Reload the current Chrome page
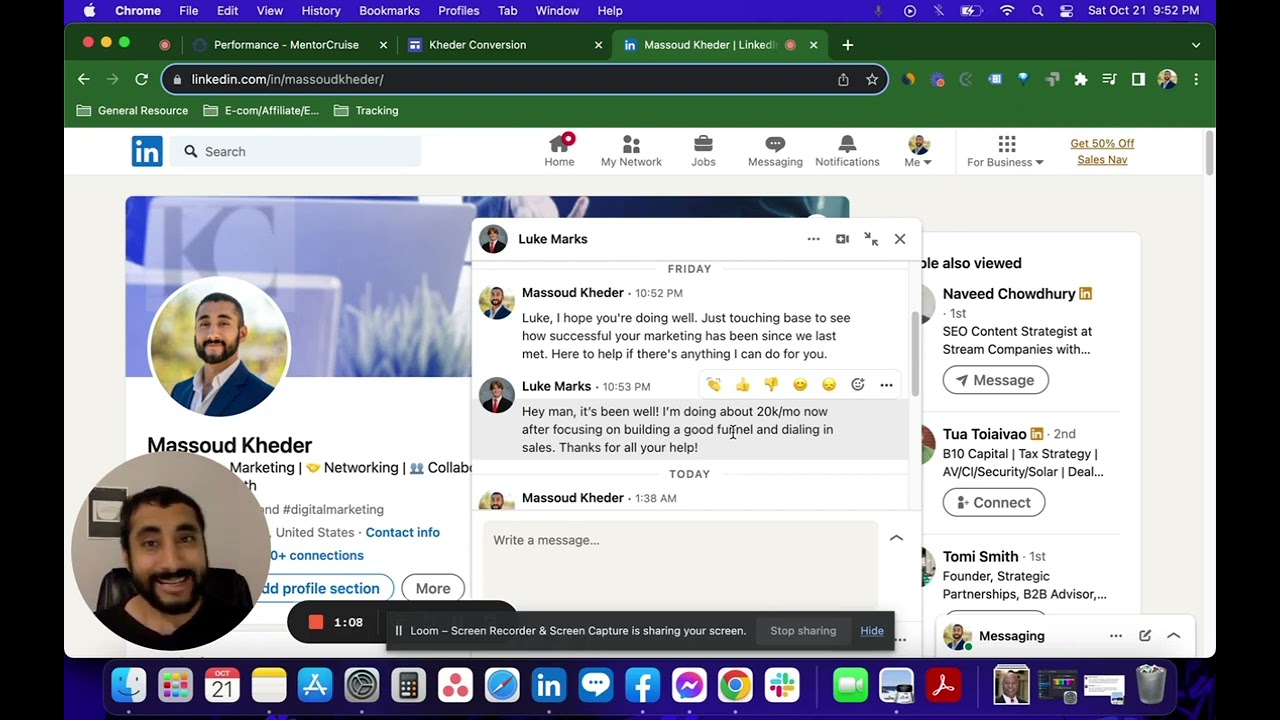1280x720 pixels. pos(142,79)
